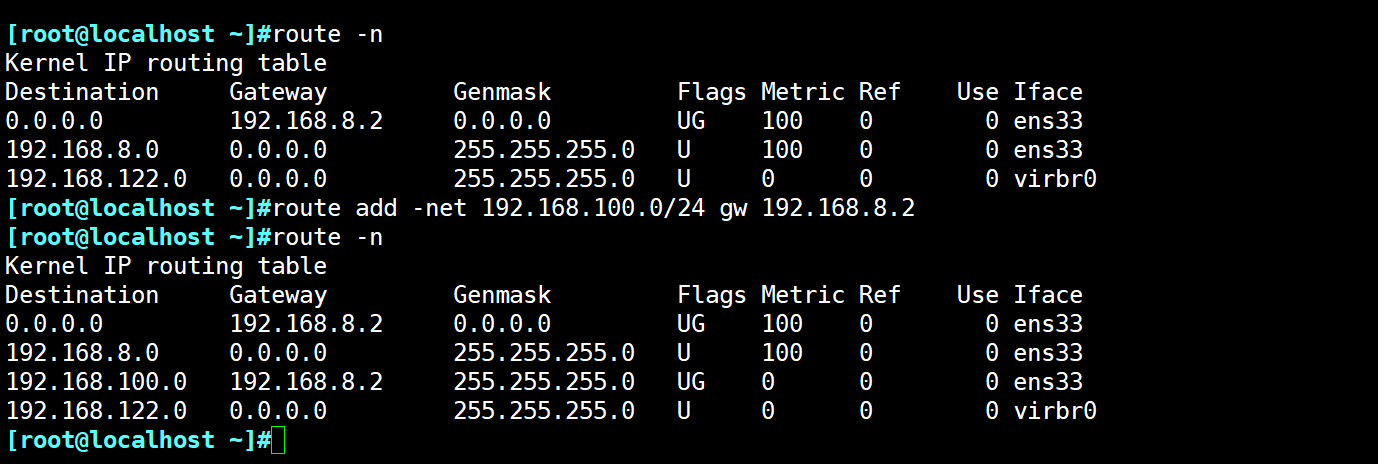Screen dimensions: 1378x464
Task: Click the Destination header in the first table
Action: pos(81,92)
